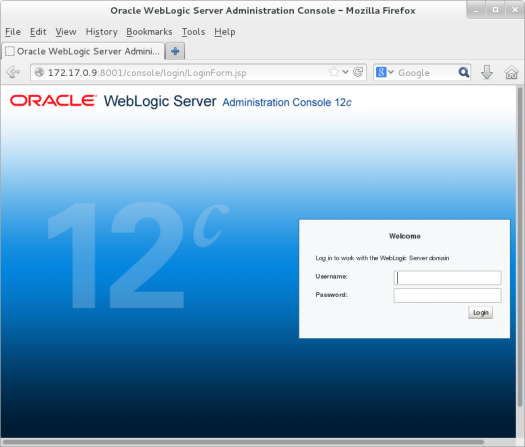This screenshot has height=447, width=525.
Task: Focus the Username input field
Action: (x=447, y=278)
